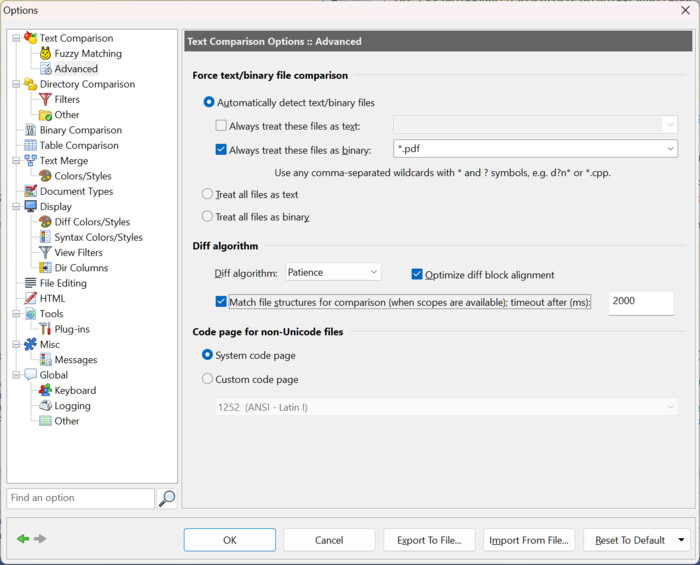Select Custom code page radio
This screenshot has width=700, height=565.
(207, 379)
